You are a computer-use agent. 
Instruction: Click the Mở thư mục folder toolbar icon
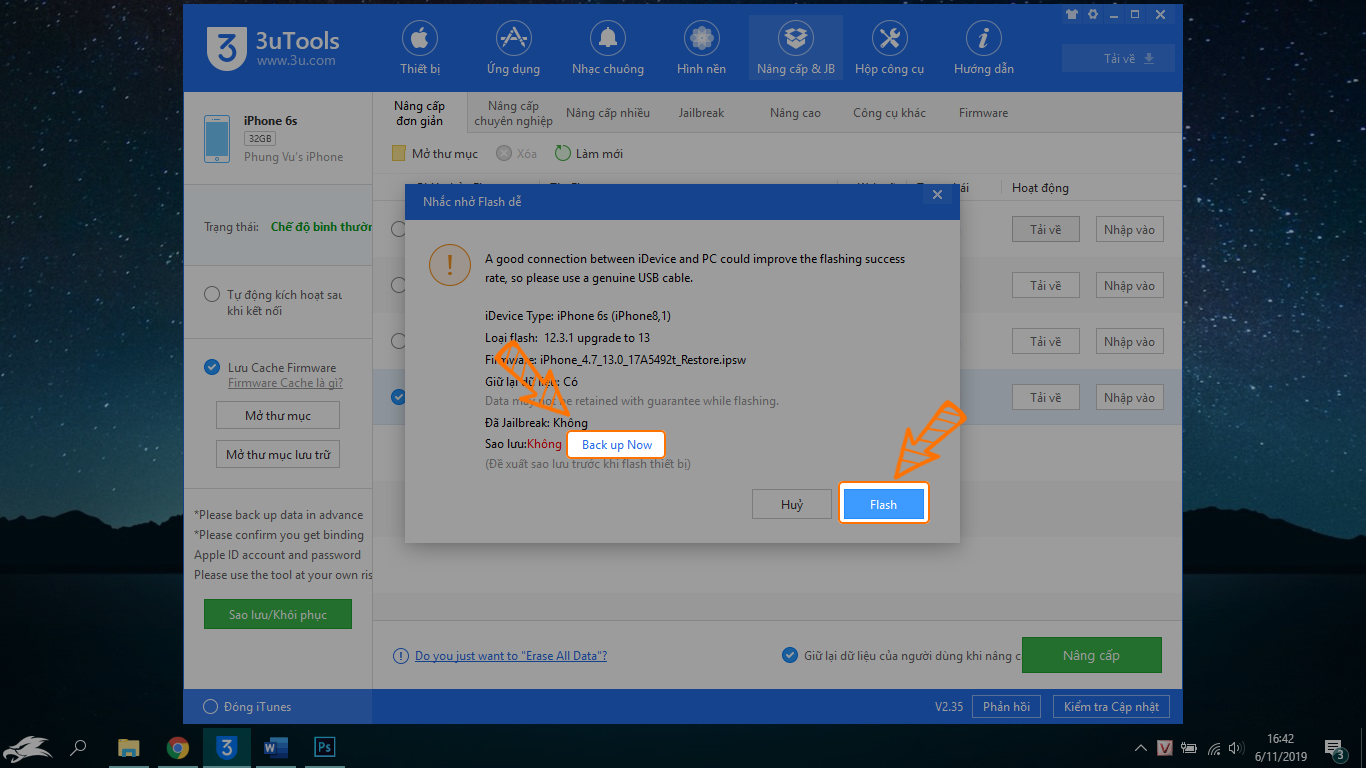pos(398,153)
